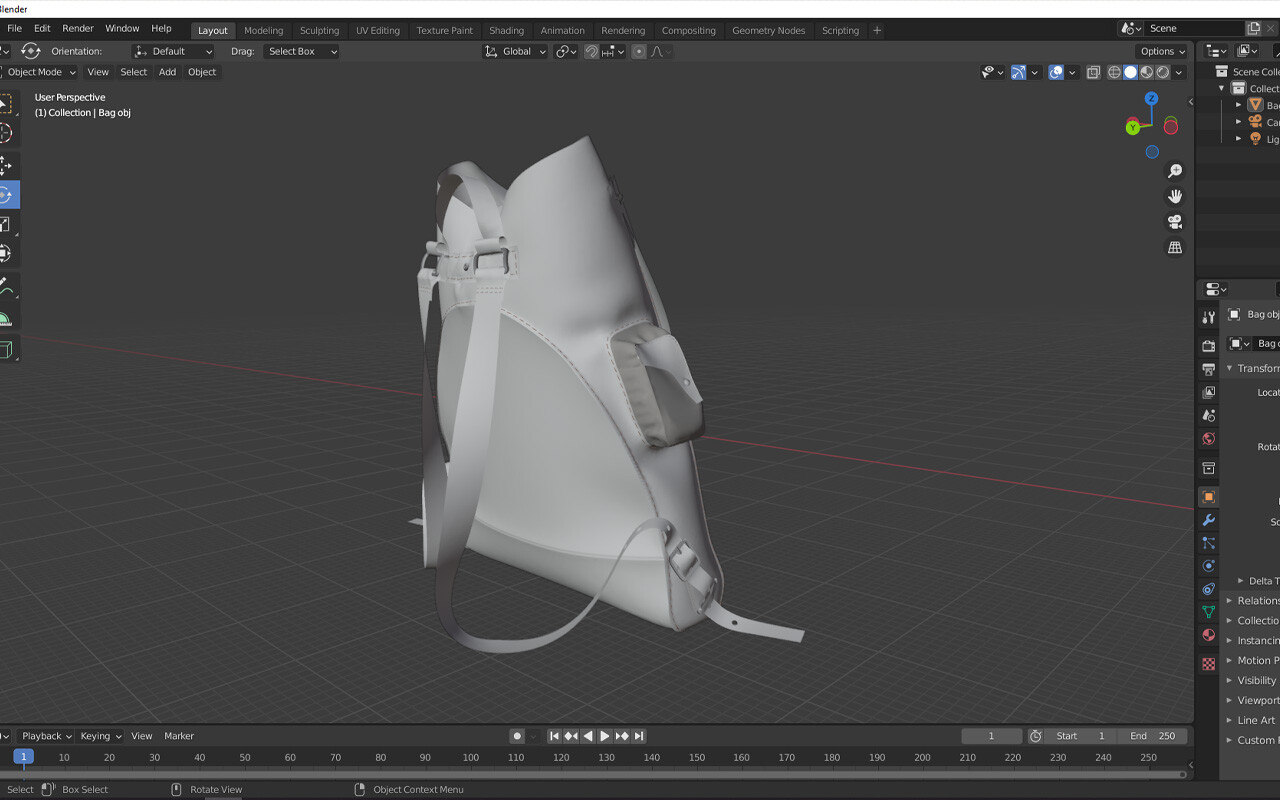Select the Rotate tool in the toolbar

click(7, 194)
